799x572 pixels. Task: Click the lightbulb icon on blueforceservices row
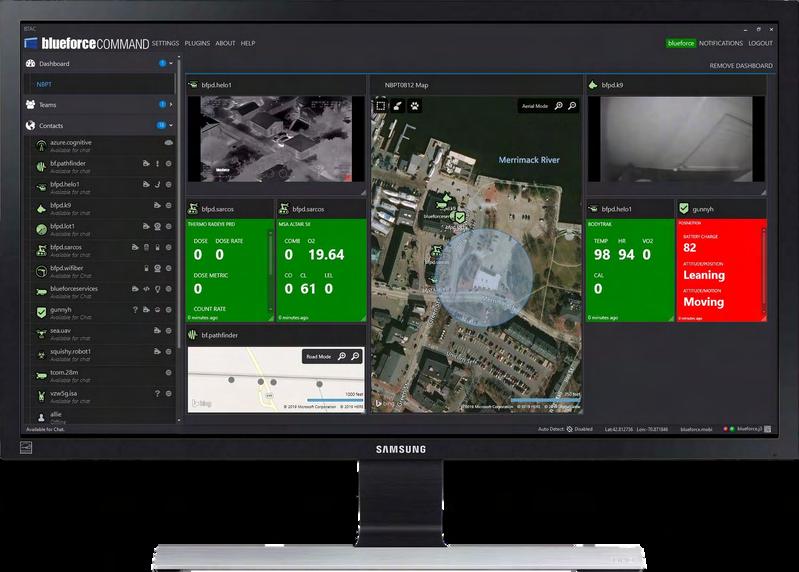pyautogui.click(x=157, y=289)
